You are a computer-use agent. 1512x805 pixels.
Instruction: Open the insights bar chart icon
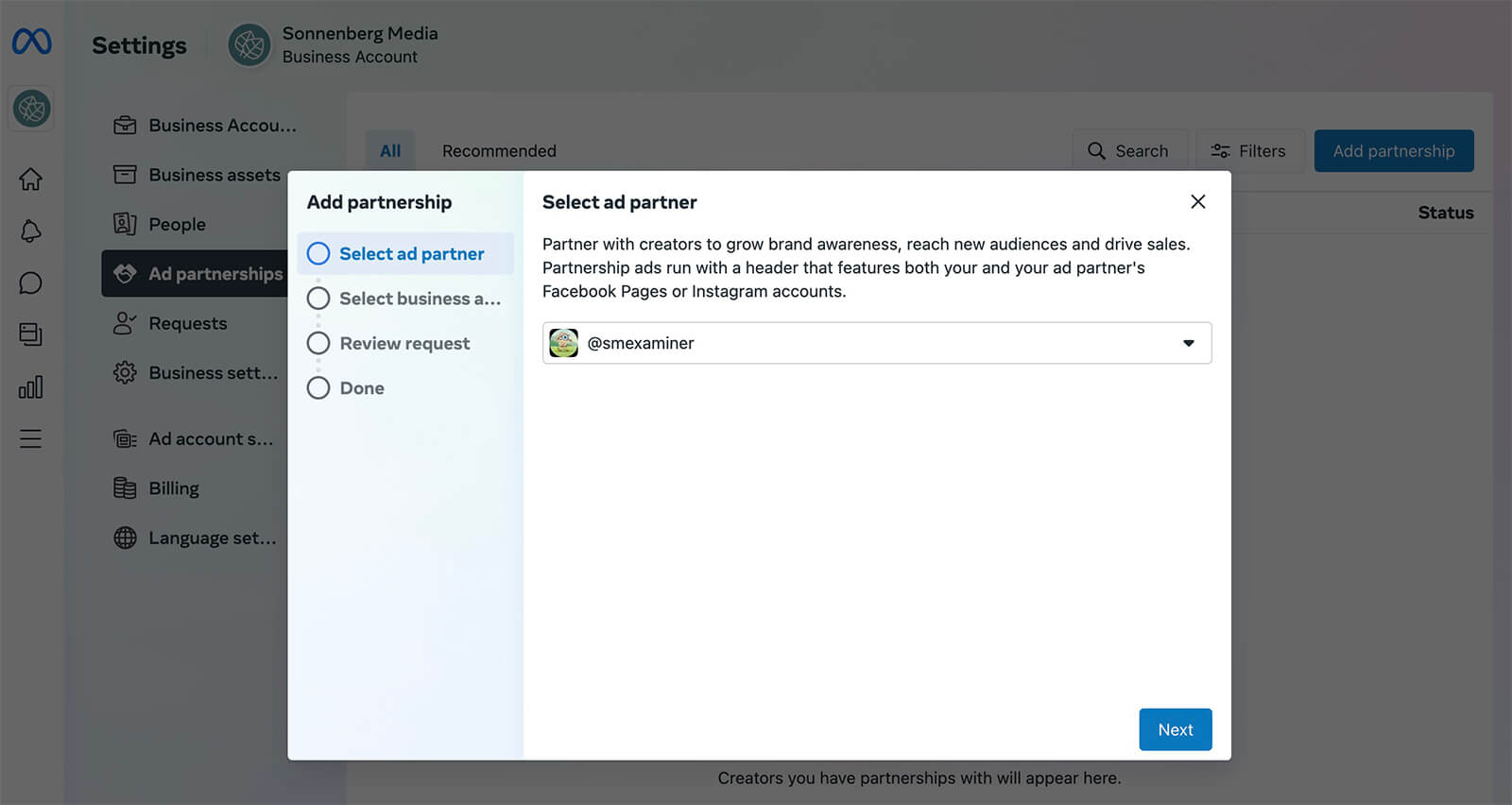click(31, 387)
